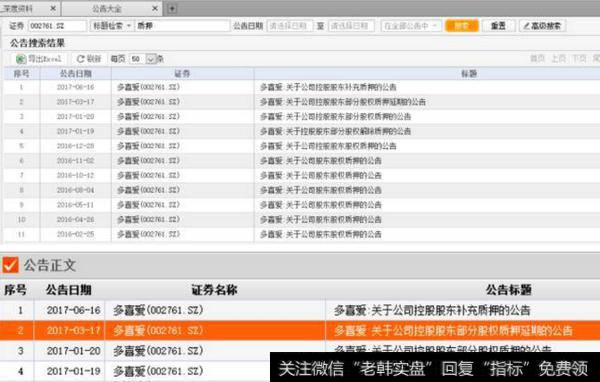
Task: Click the 导出Excel label
Action: click(45, 59)
